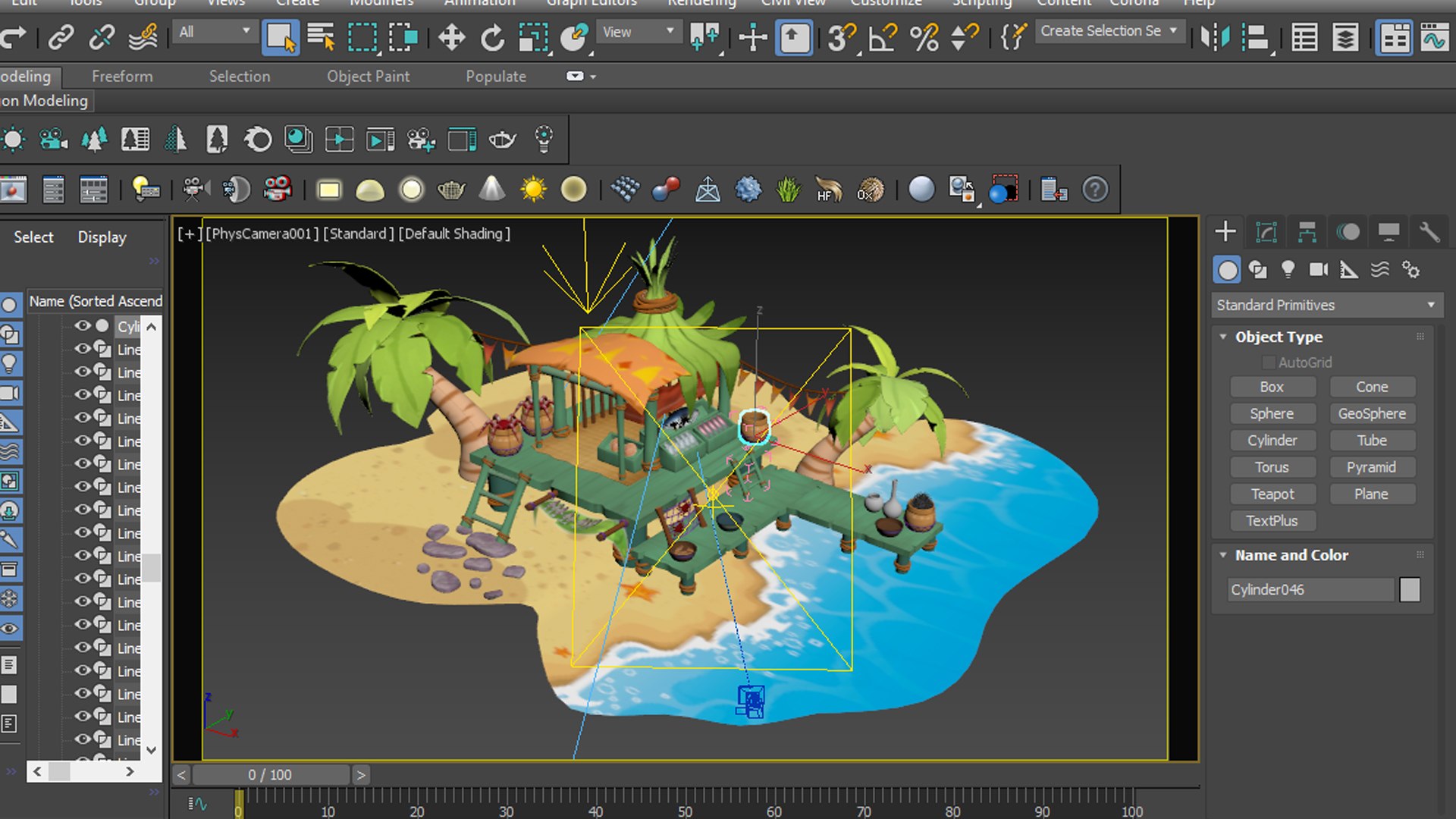
Task: Switch to Cameras category in Create panel
Action: pos(1319,270)
